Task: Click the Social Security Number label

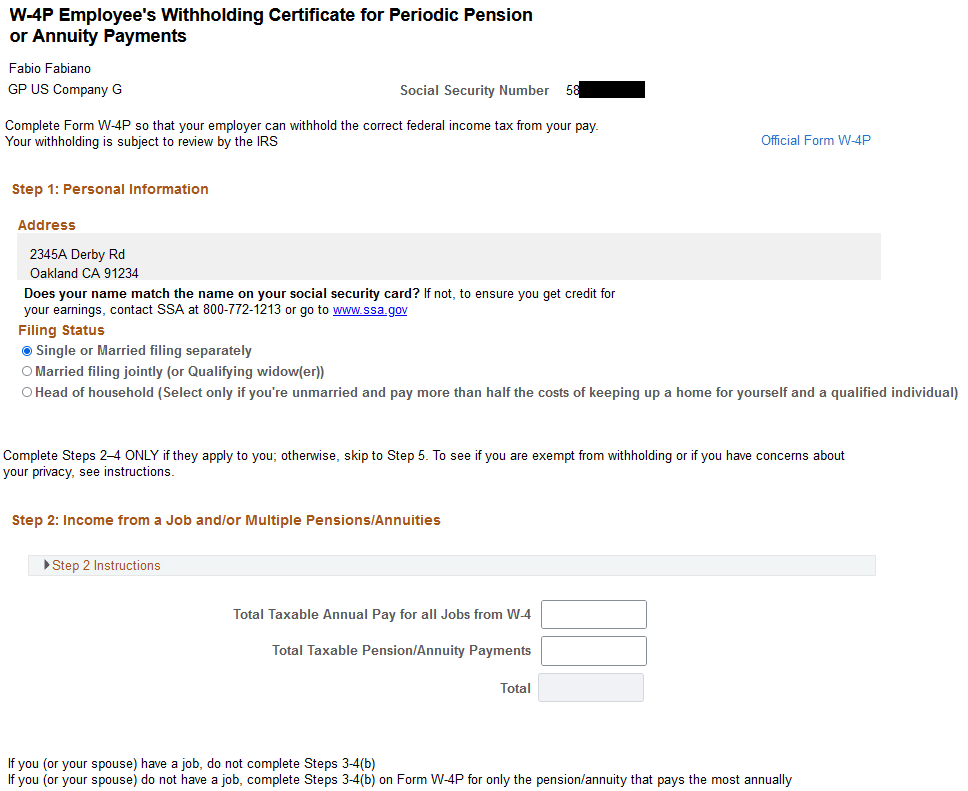Action: point(474,90)
